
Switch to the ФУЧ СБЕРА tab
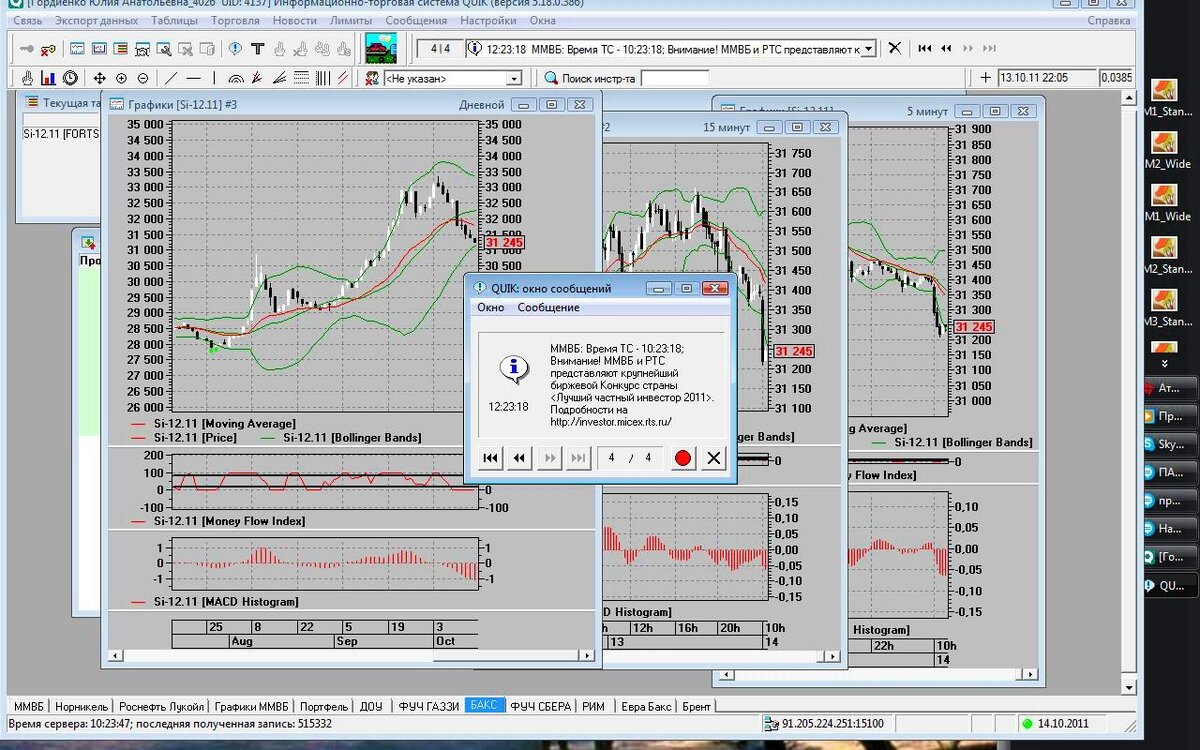point(540,706)
